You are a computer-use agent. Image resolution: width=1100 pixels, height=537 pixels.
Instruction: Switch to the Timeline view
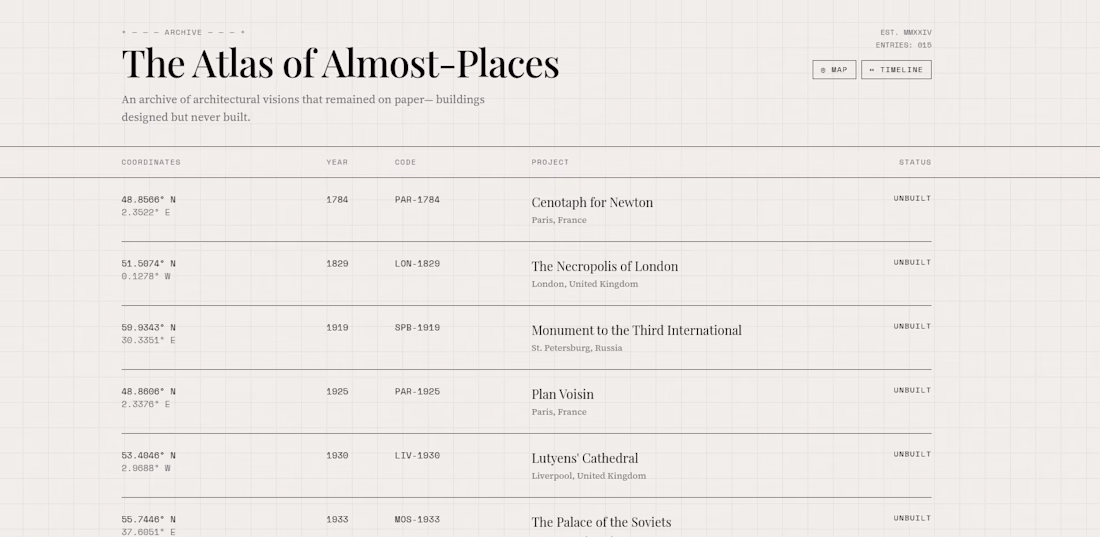[x=896, y=70]
